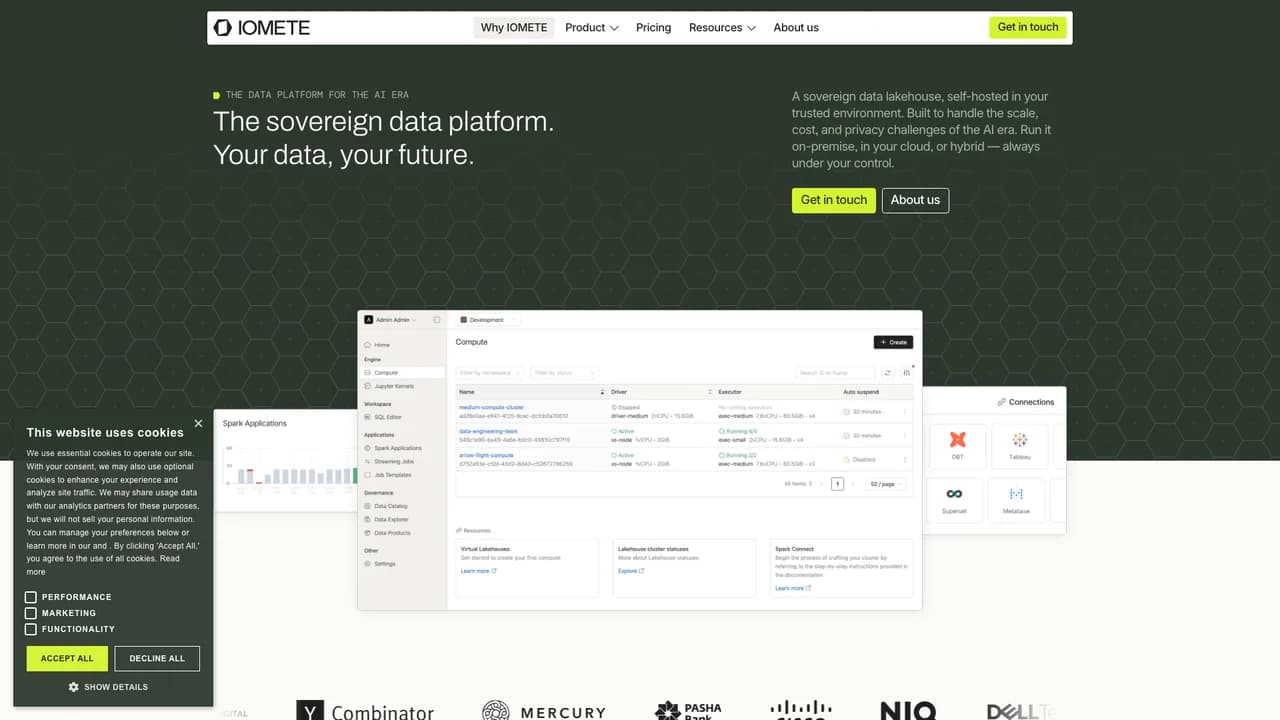Open the Development environment dropdown

click(489, 320)
